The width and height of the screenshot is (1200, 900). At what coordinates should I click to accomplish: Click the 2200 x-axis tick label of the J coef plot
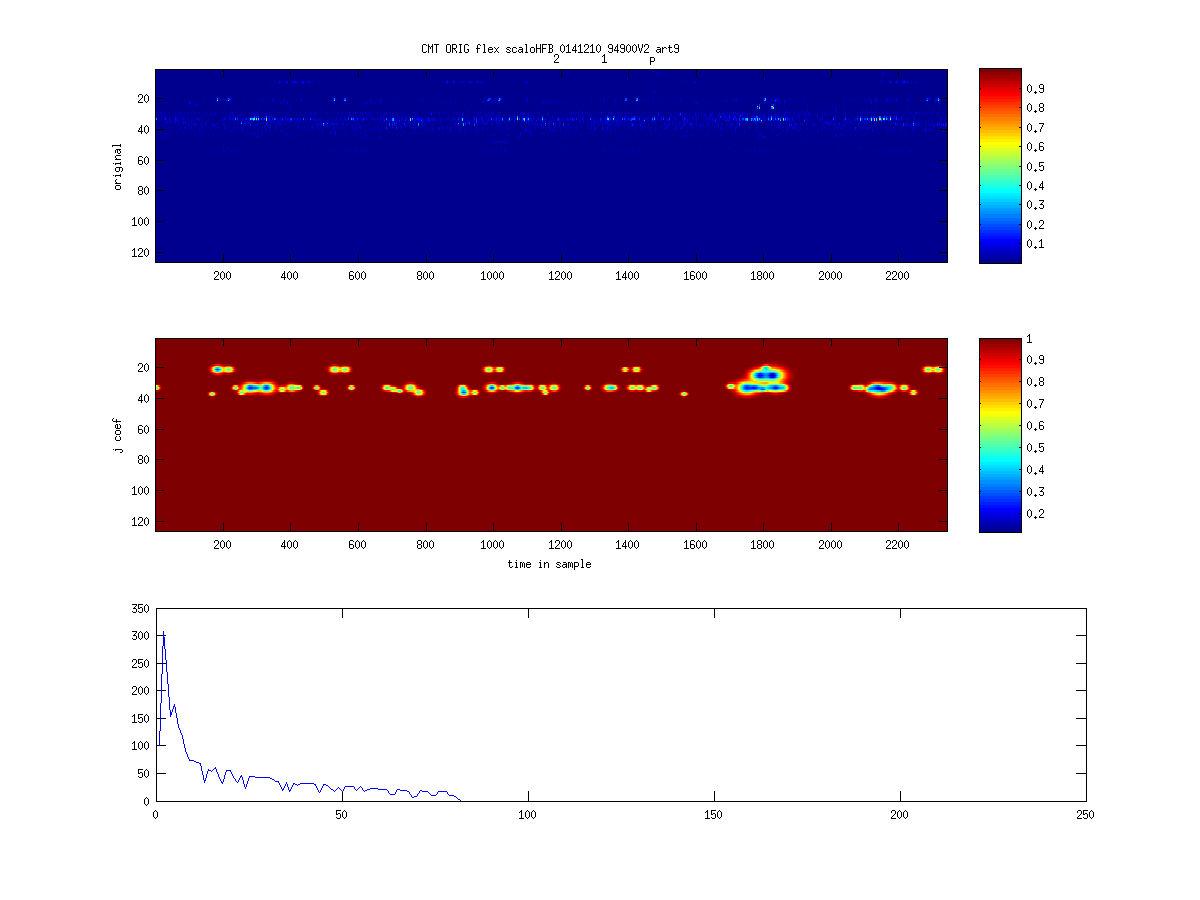pos(897,545)
